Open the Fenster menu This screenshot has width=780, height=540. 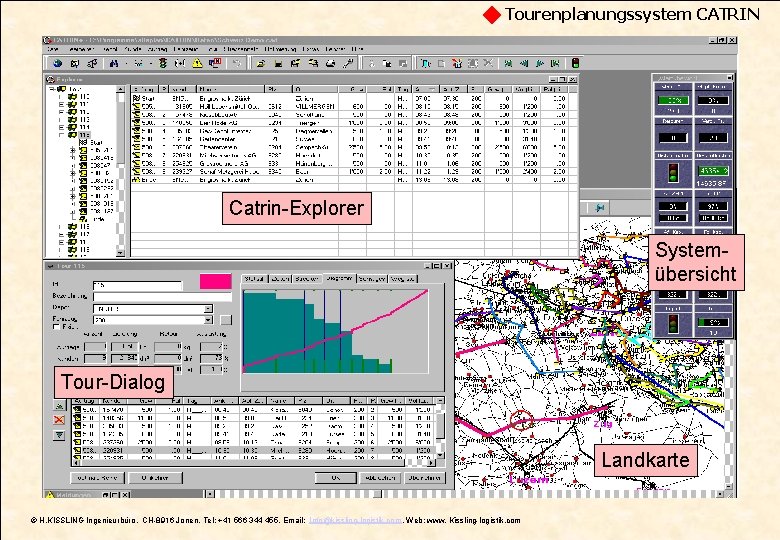pyautogui.click(x=335, y=49)
